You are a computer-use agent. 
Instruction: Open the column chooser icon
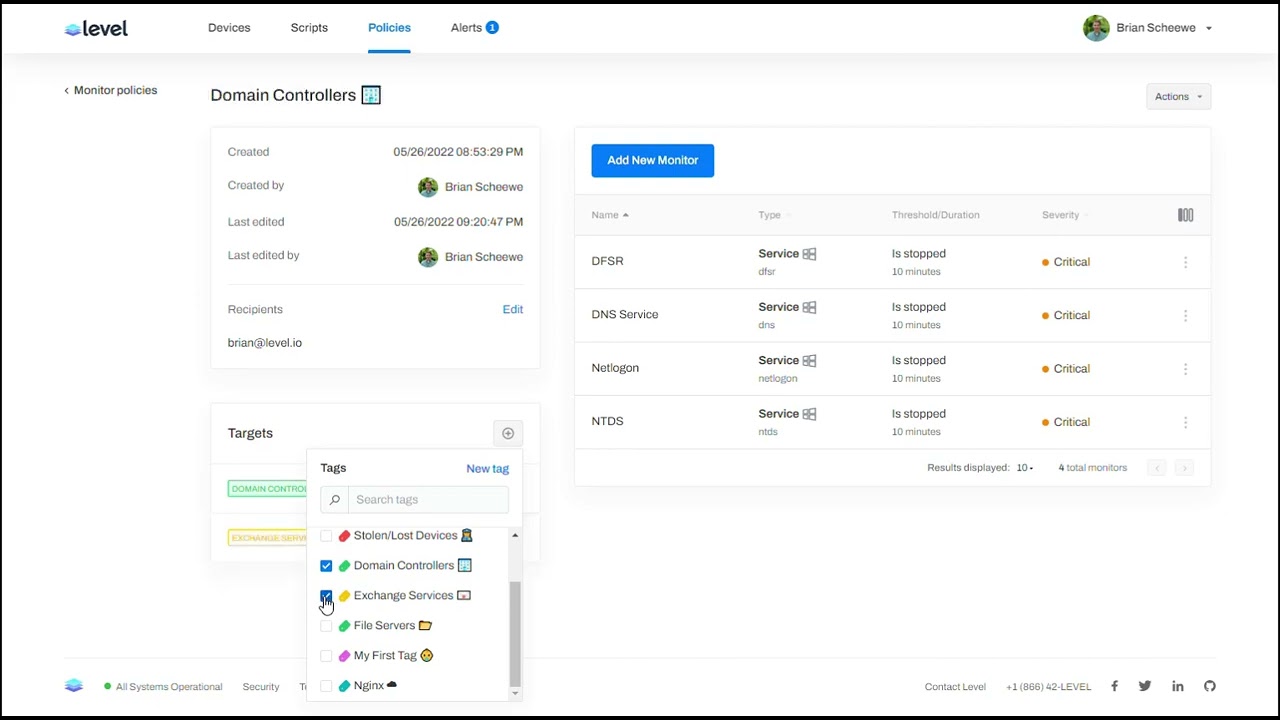point(1185,215)
